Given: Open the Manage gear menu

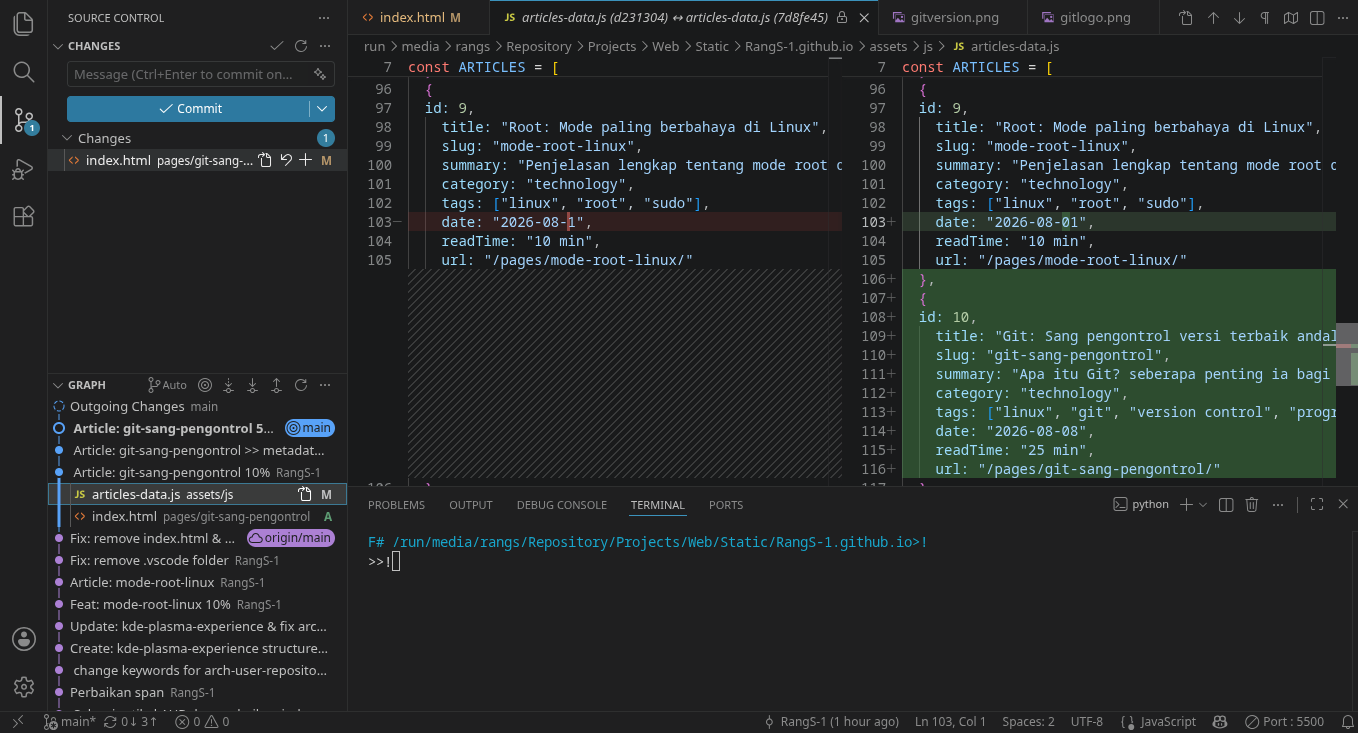Looking at the screenshot, I should (x=23, y=687).
